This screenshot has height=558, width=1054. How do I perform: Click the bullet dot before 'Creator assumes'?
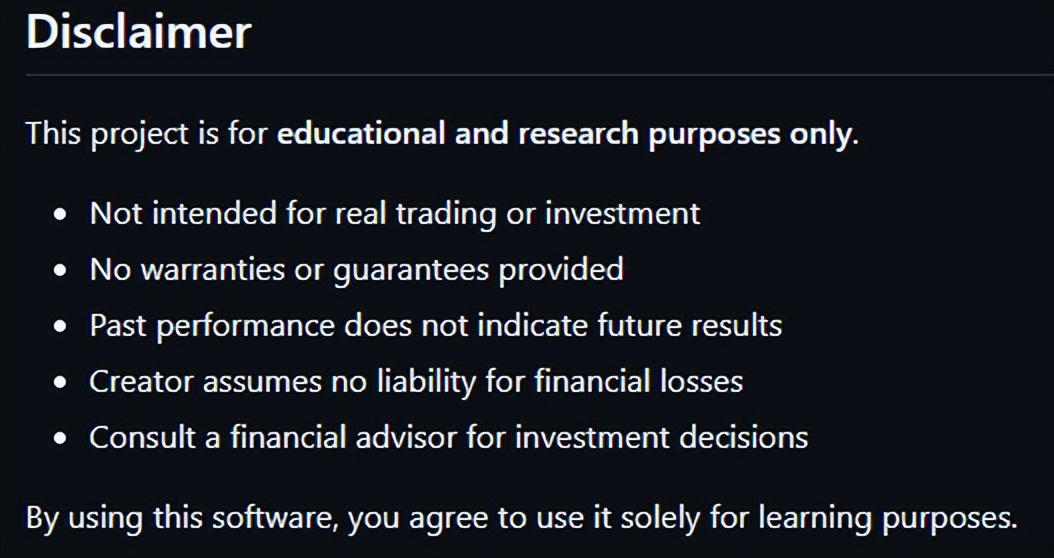pos(62,383)
